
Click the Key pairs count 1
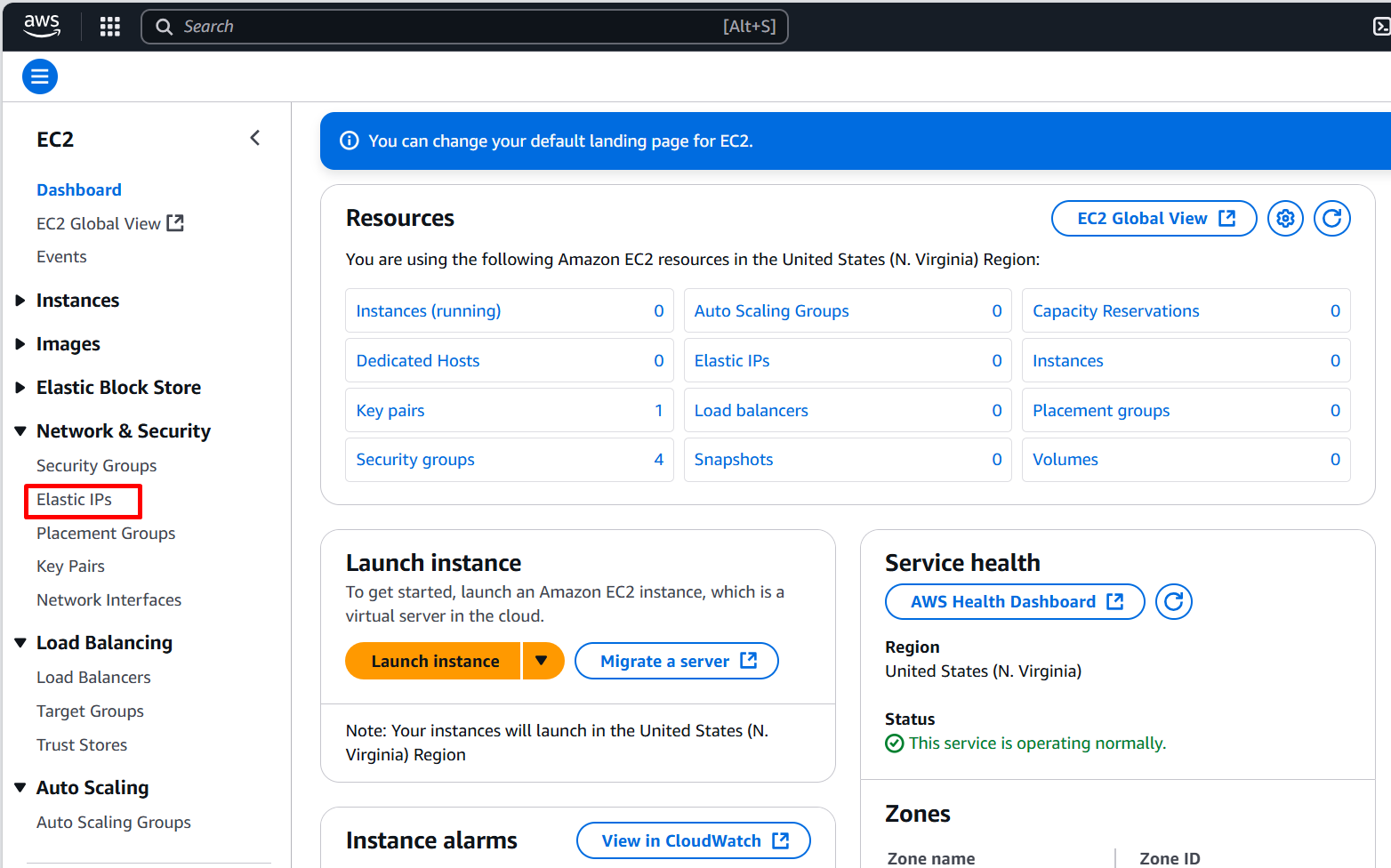click(x=659, y=410)
